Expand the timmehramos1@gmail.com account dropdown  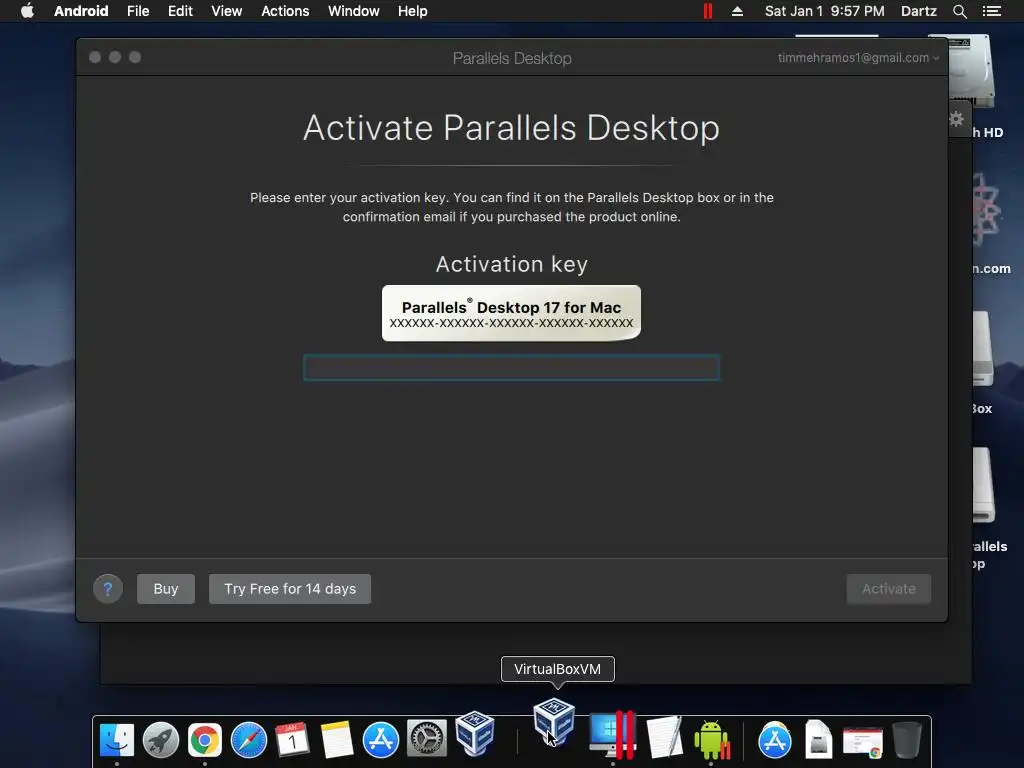point(858,57)
